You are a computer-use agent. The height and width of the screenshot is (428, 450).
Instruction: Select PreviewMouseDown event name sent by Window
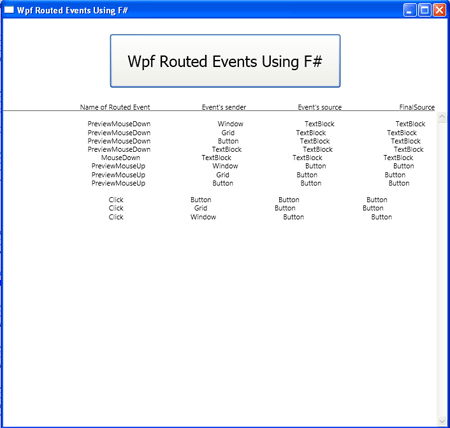click(x=119, y=124)
